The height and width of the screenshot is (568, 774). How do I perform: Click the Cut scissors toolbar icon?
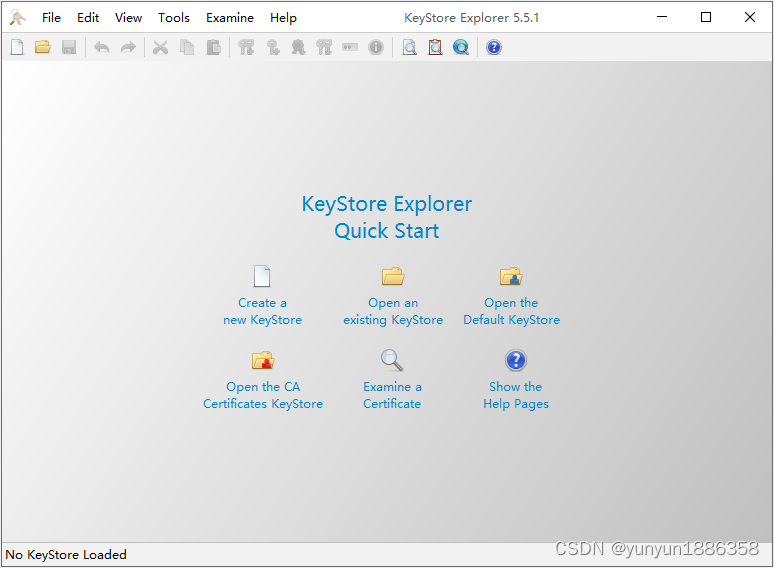(160, 47)
